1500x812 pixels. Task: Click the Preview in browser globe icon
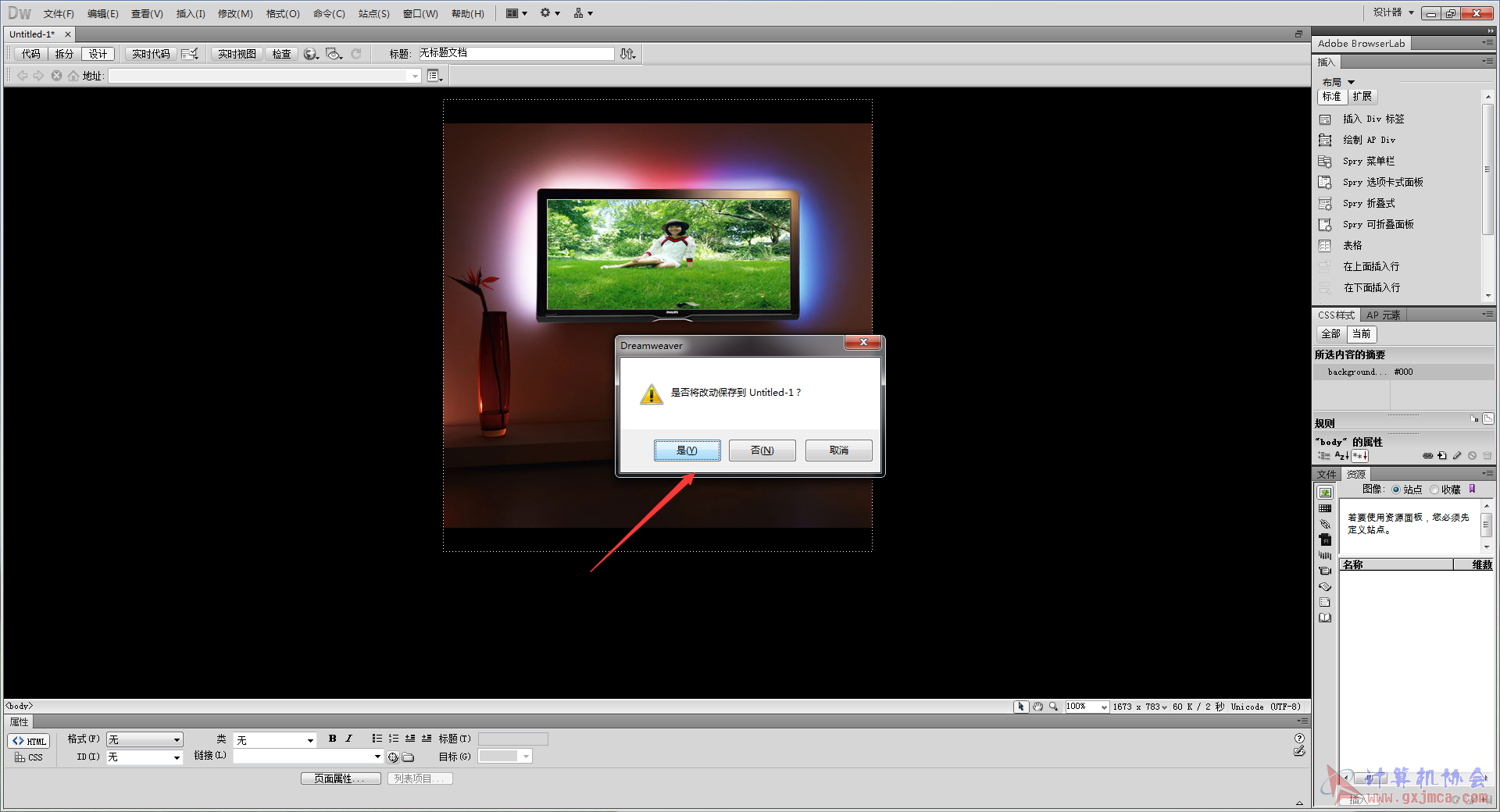click(311, 54)
